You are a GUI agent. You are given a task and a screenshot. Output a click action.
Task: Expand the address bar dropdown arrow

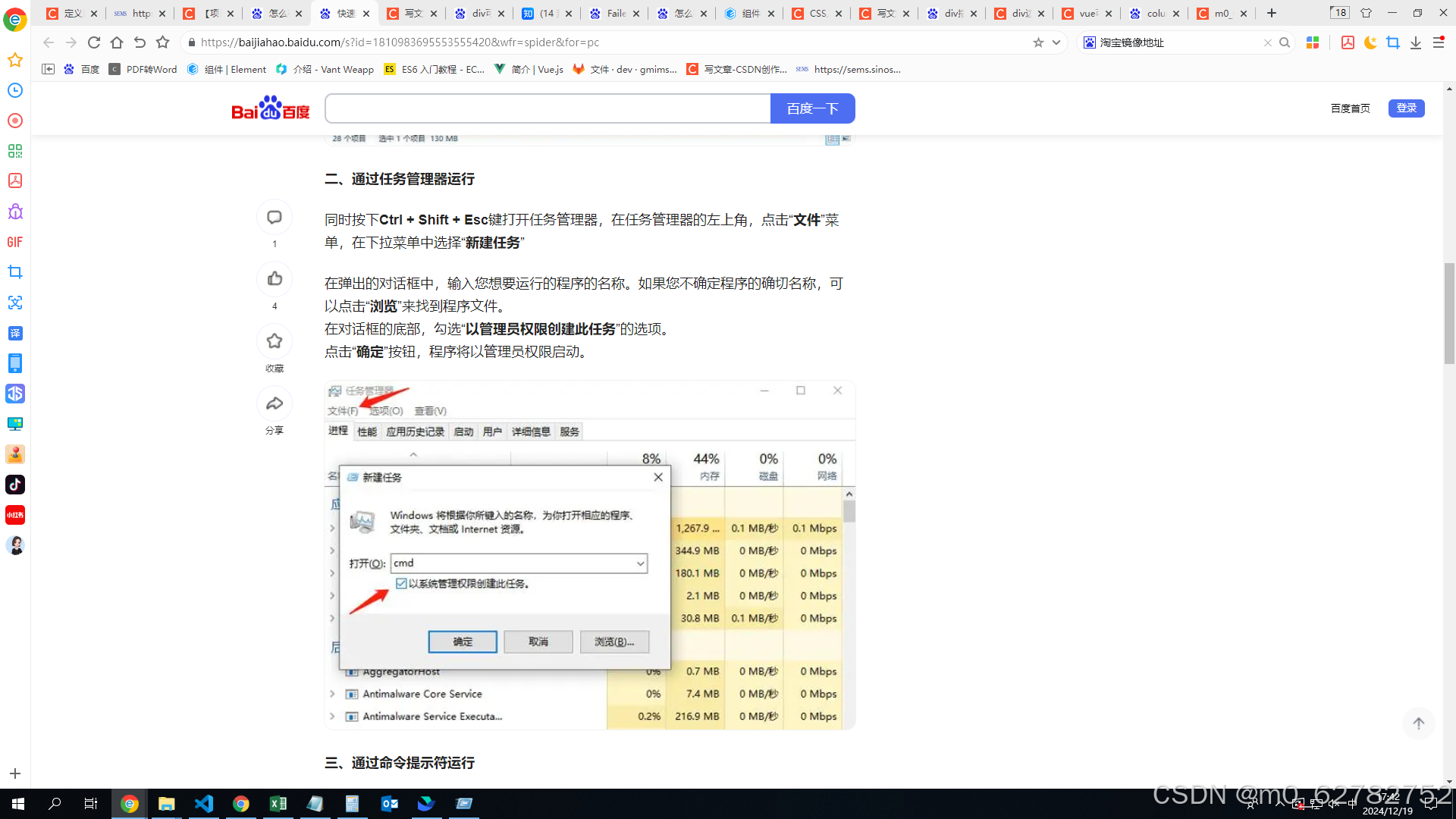(1056, 42)
